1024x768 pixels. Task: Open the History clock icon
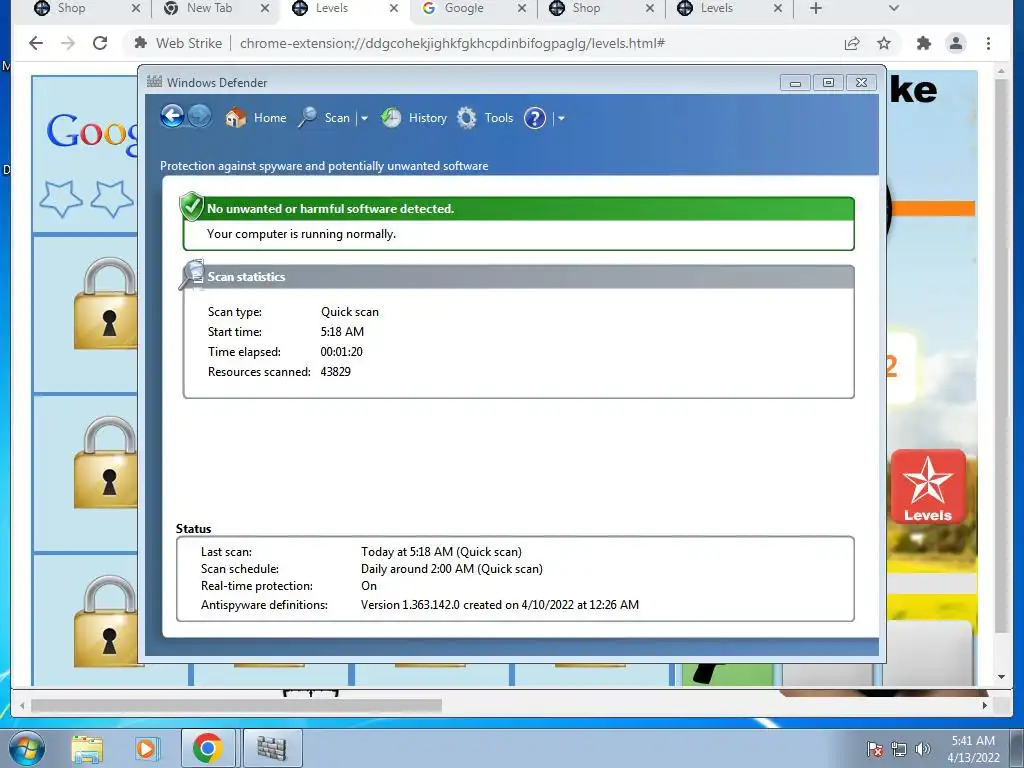tap(391, 118)
